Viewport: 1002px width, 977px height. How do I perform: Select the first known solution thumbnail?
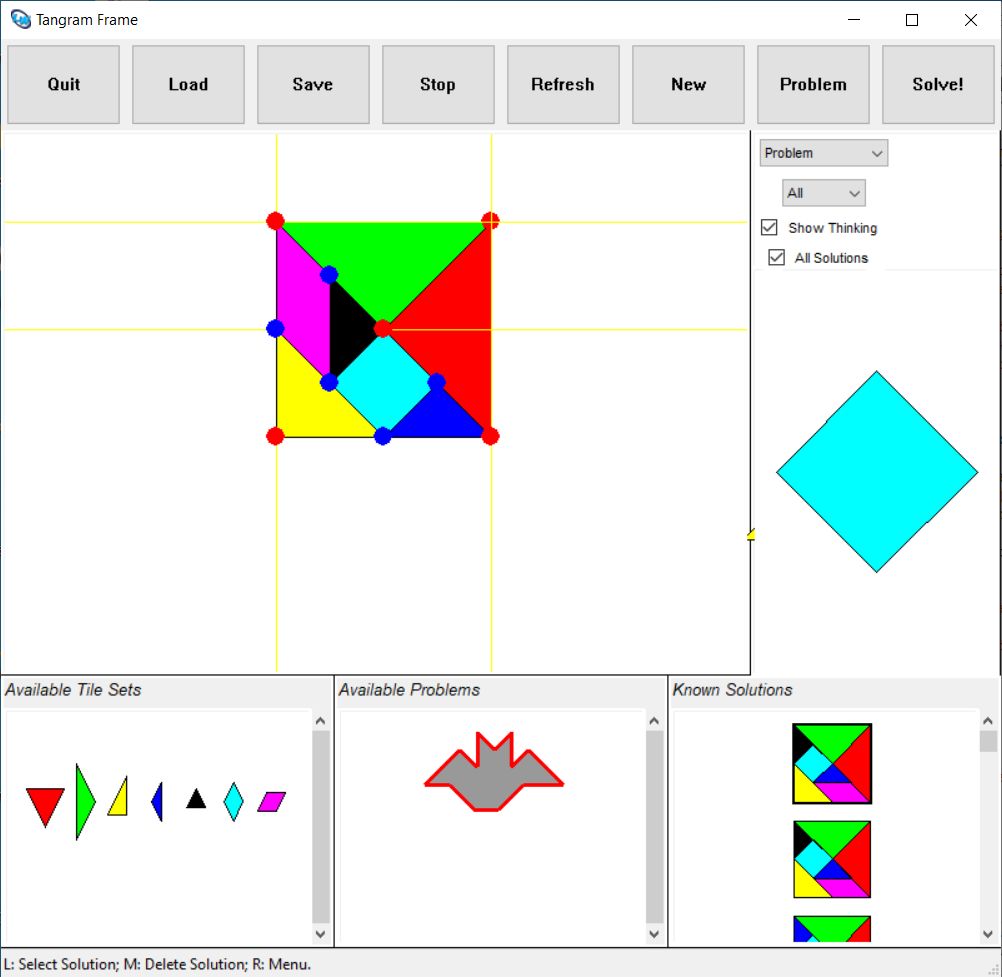(832, 764)
